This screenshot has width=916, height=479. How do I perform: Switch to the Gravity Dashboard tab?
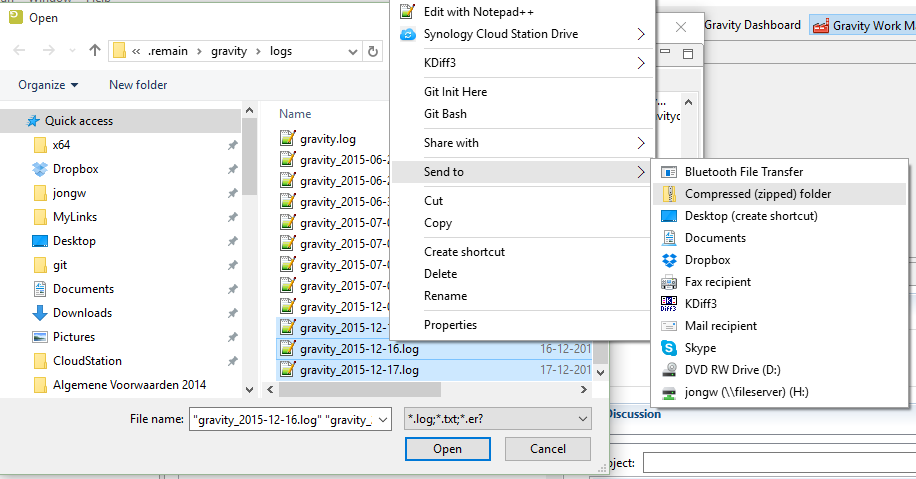(x=752, y=25)
